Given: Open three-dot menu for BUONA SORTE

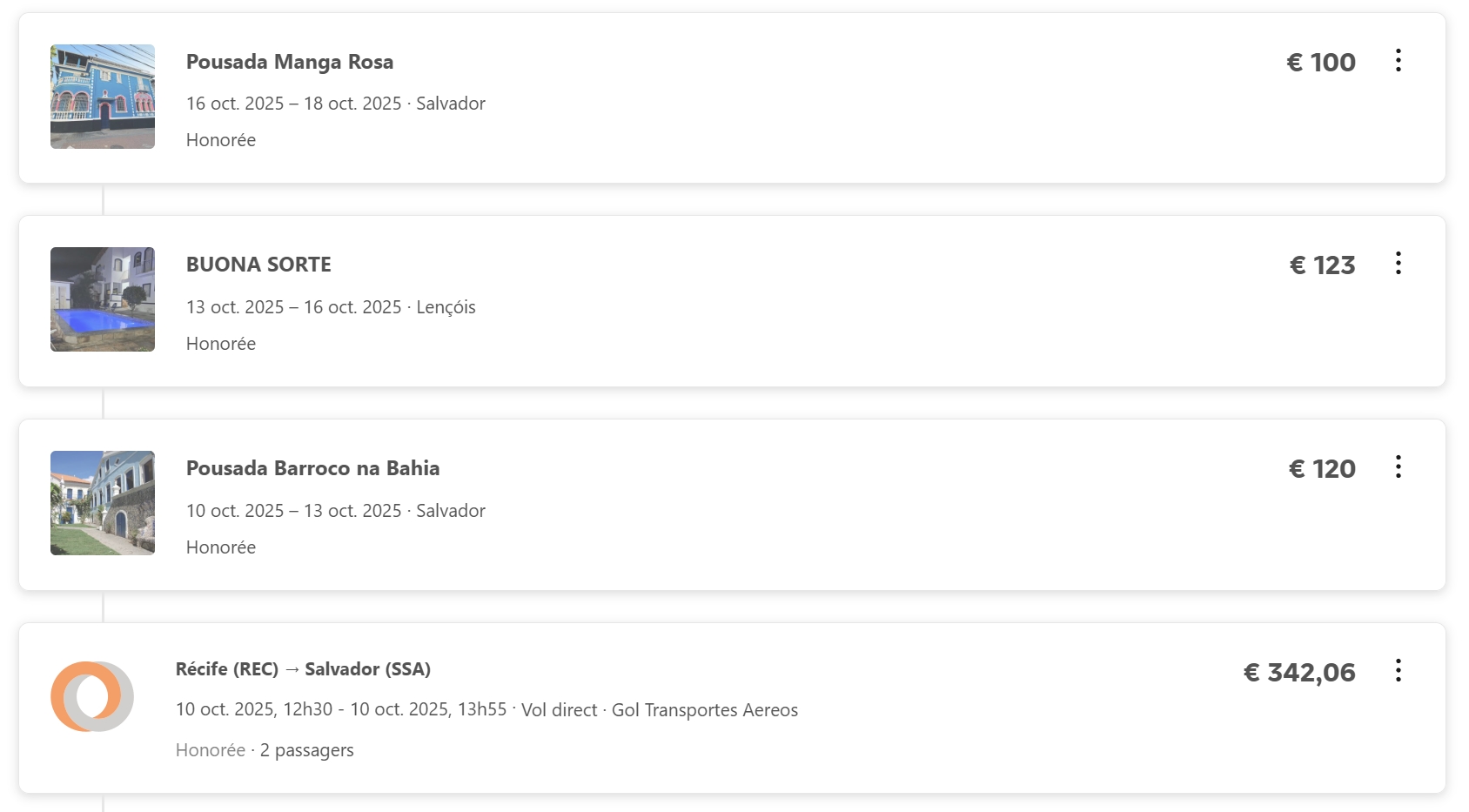Looking at the screenshot, I should (1398, 263).
